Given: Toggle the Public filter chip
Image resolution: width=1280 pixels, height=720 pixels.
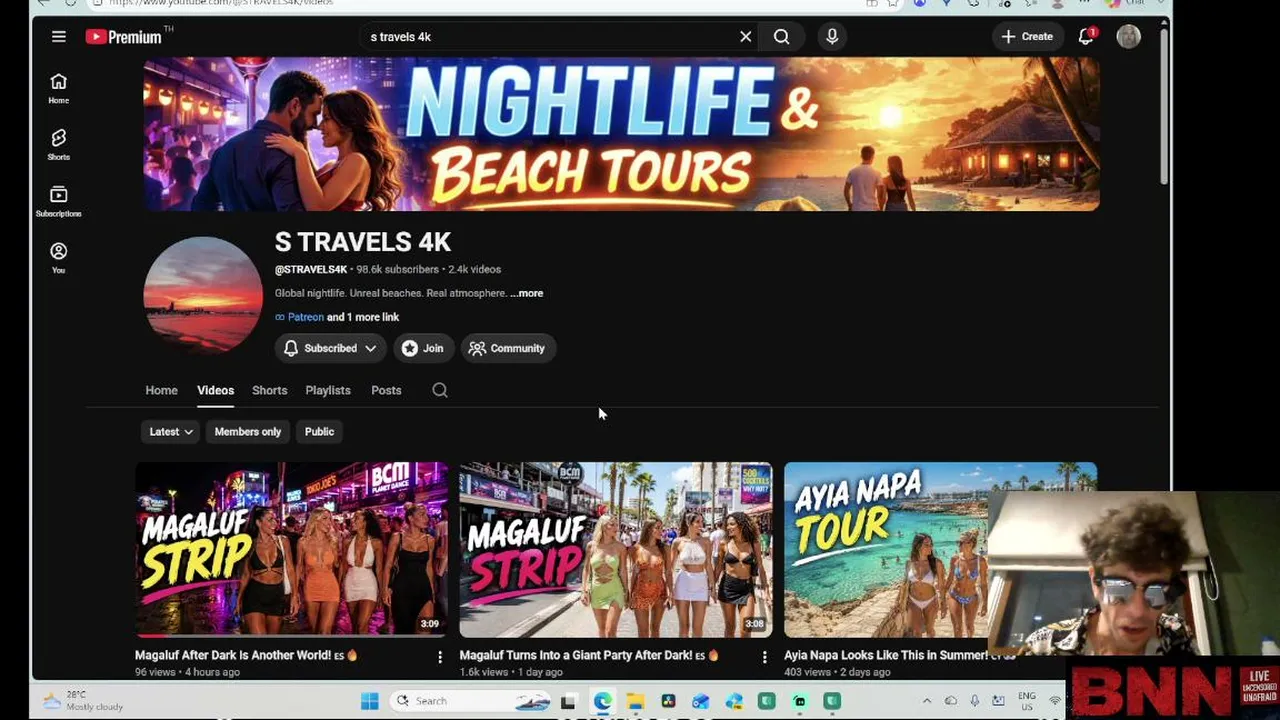Looking at the screenshot, I should click(x=319, y=432).
